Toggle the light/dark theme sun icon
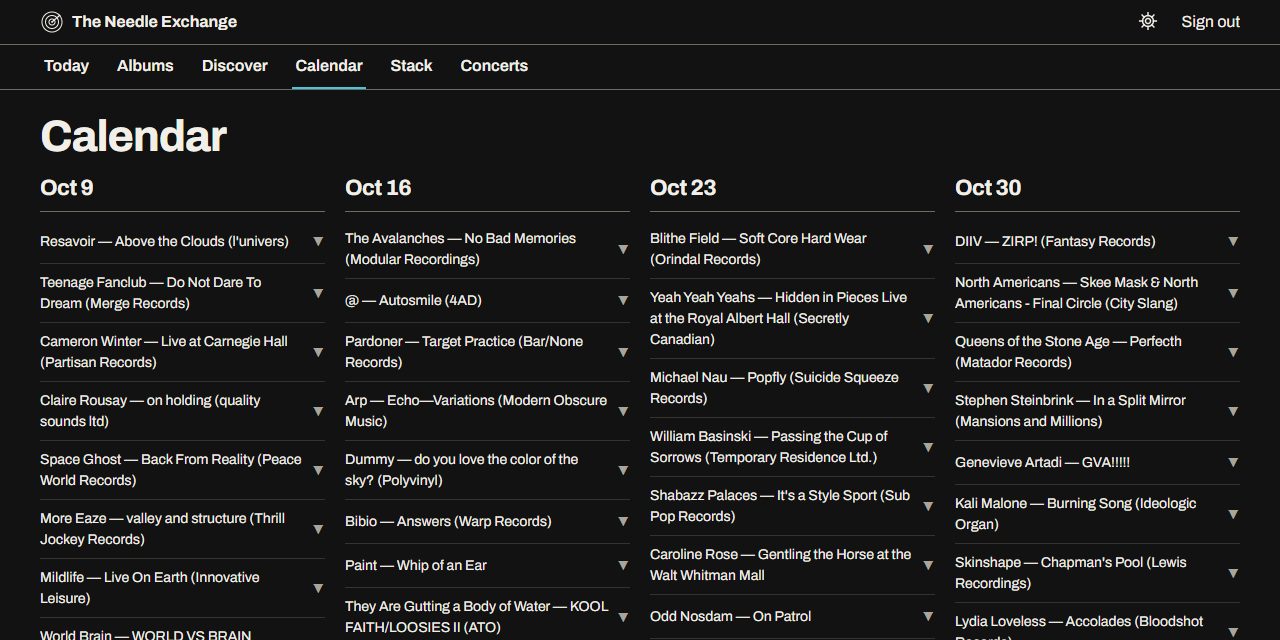Image resolution: width=1280 pixels, height=640 pixels. click(x=1148, y=21)
